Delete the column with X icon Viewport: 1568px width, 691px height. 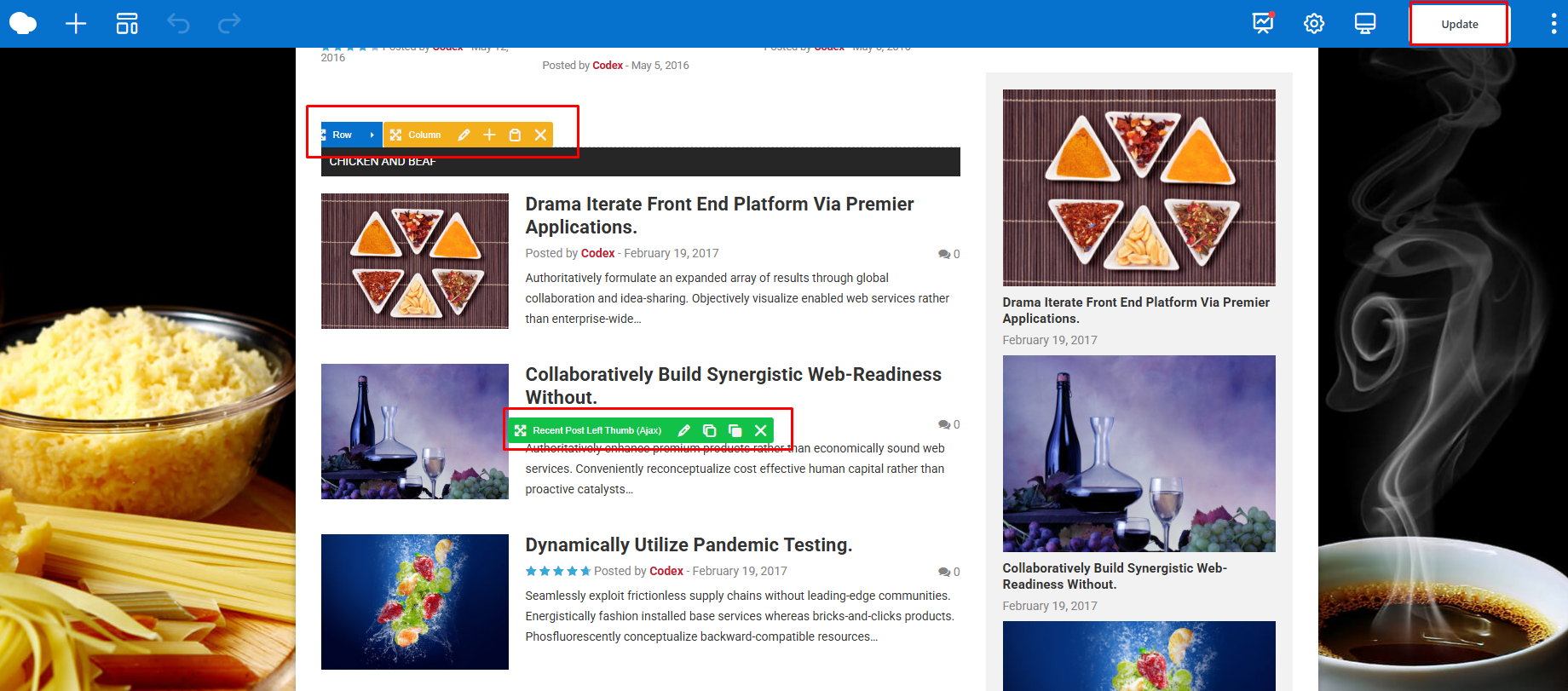tap(540, 135)
